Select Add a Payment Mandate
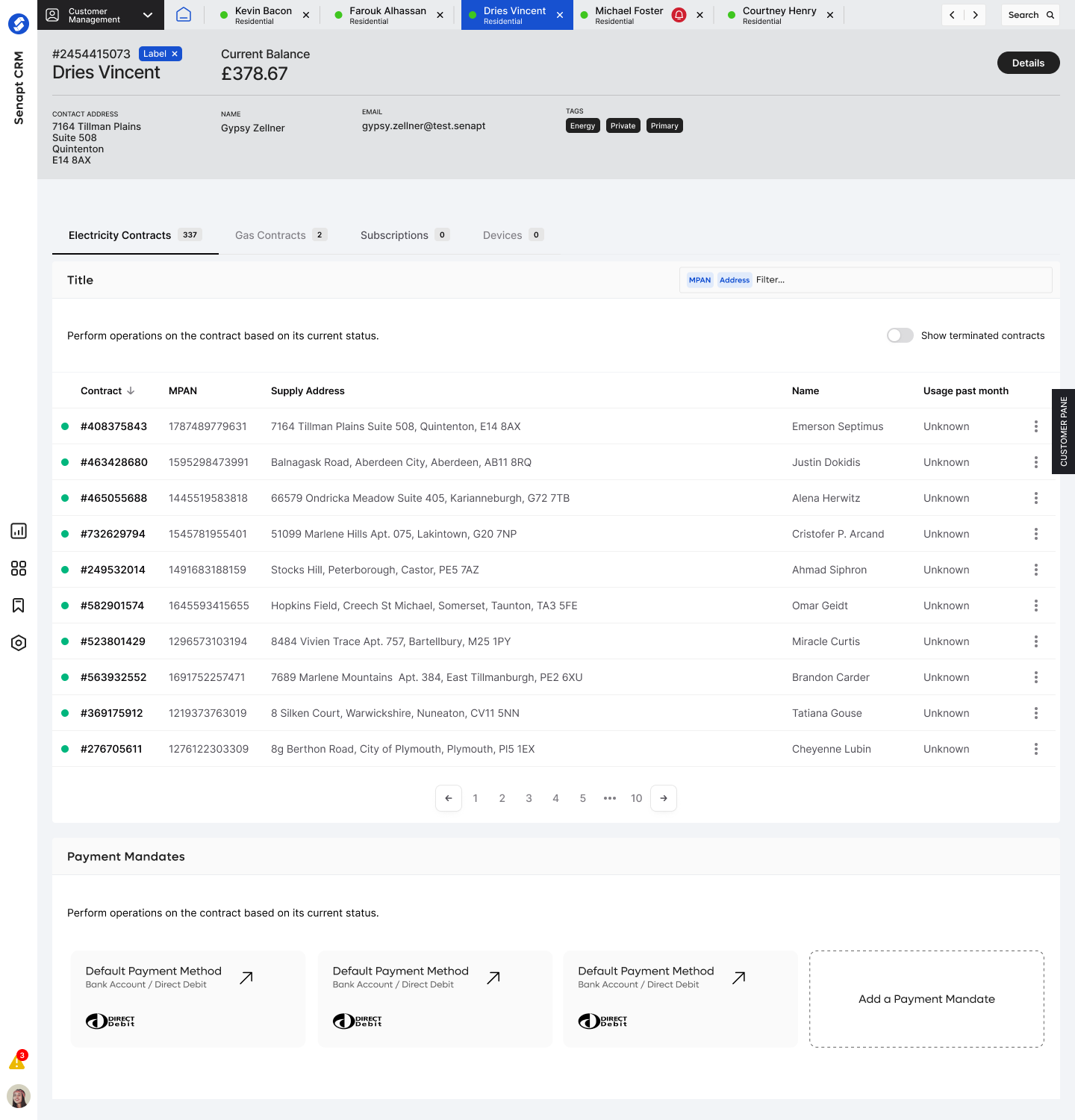Image resolution: width=1075 pixels, height=1120 pixels. pyautogui.click(x=926, y=998)
